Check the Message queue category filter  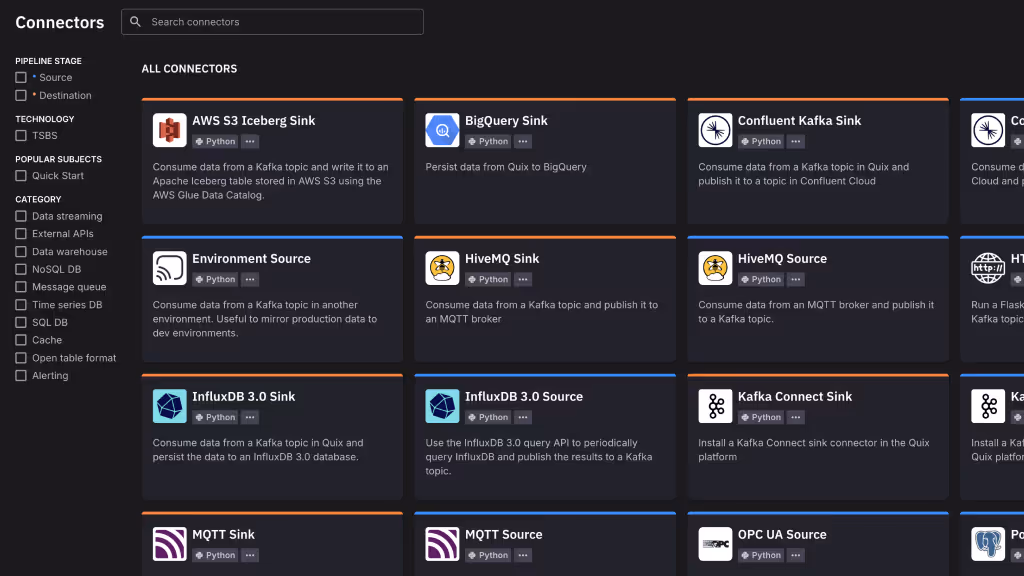point(21,287)
